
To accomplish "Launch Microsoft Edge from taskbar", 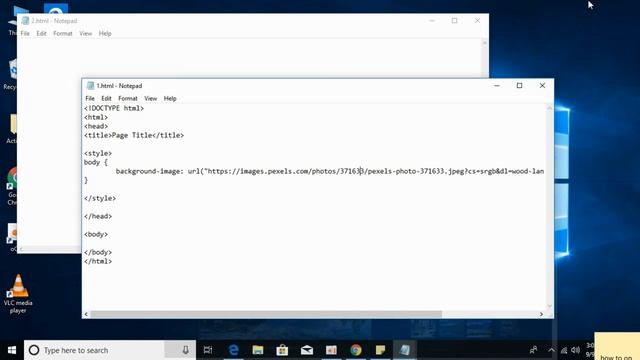I will tap(233, 350).
